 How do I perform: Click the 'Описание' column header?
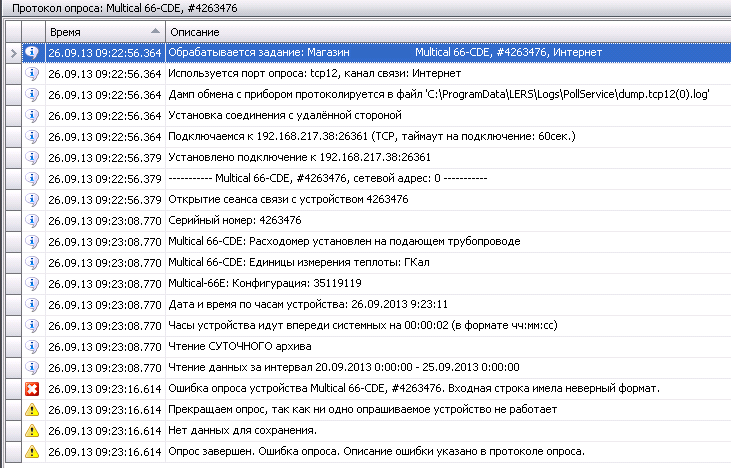pos(448,32)
